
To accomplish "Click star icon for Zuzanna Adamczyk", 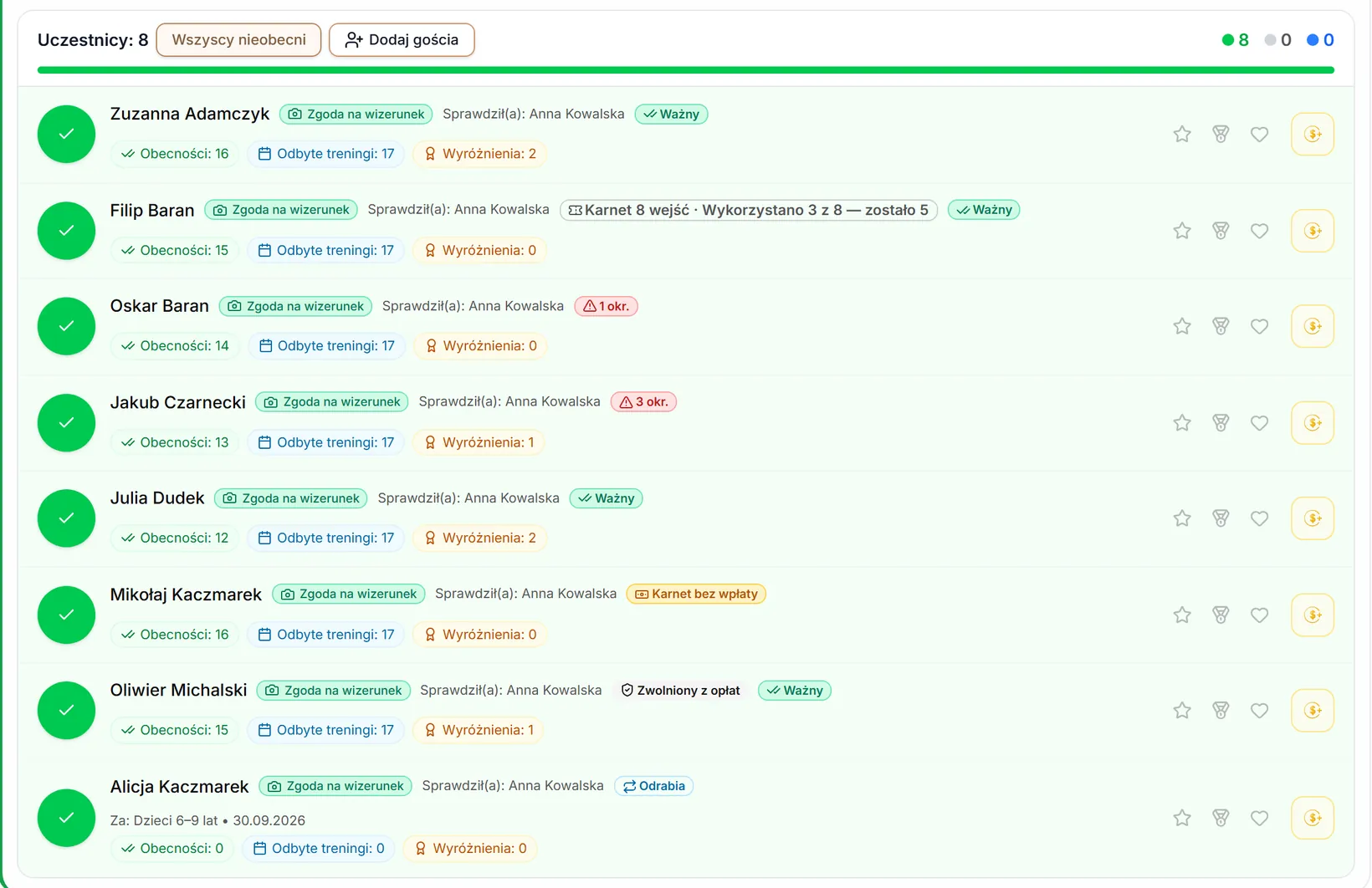I will (1181, 134).
